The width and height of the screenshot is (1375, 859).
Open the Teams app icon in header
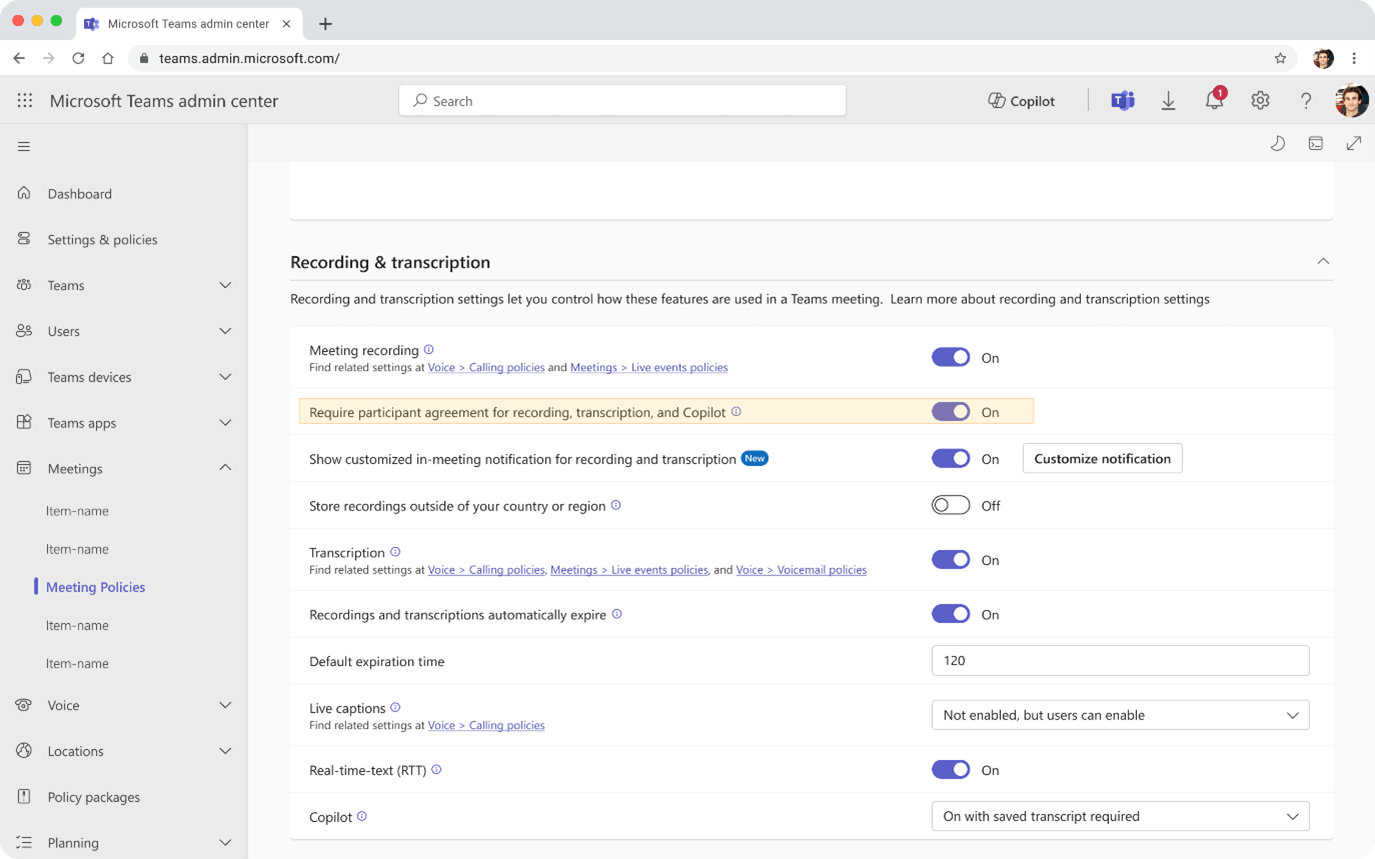[1123, 101]
